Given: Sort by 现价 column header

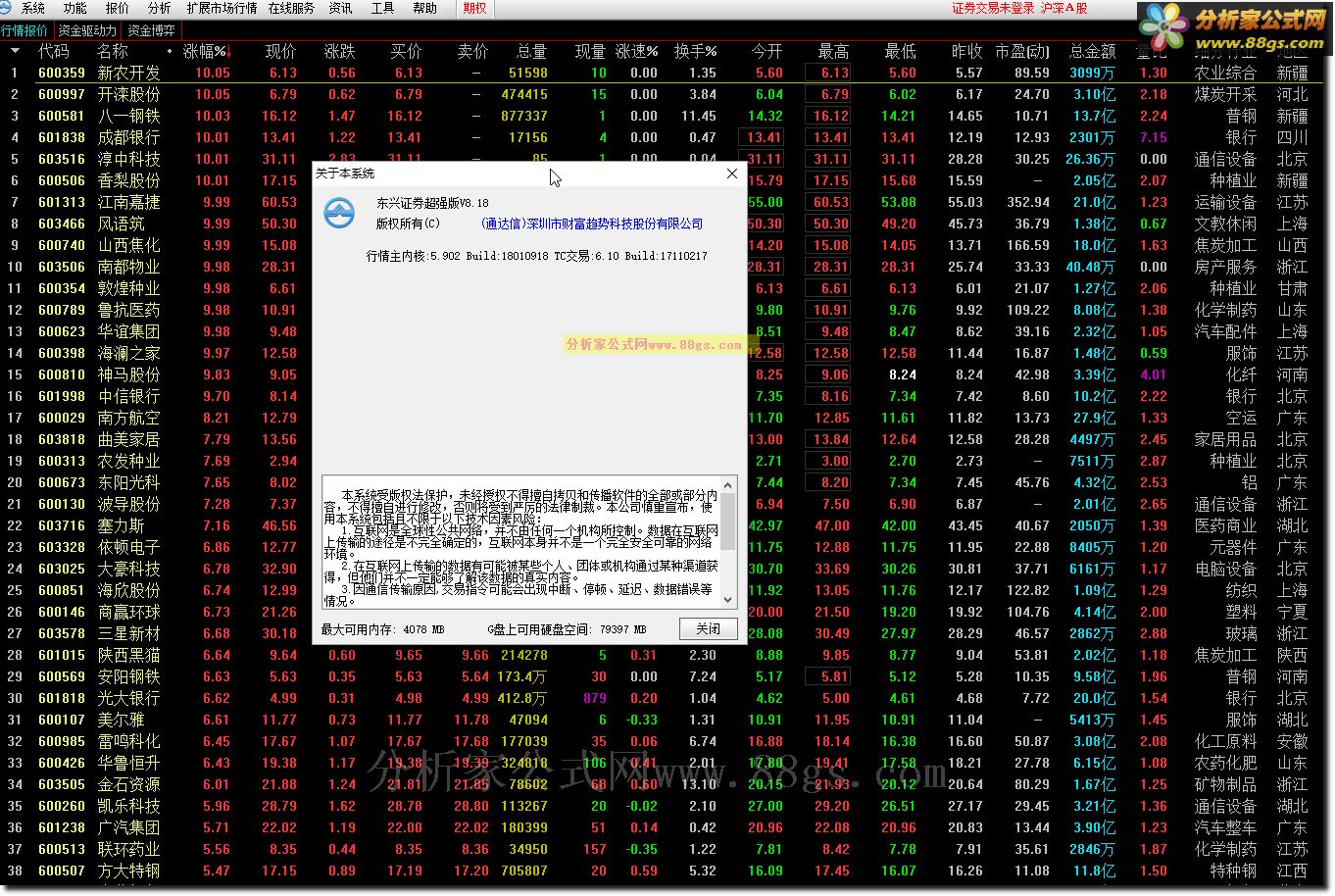Looking at the screenshot, I should [x=280, y=51].
